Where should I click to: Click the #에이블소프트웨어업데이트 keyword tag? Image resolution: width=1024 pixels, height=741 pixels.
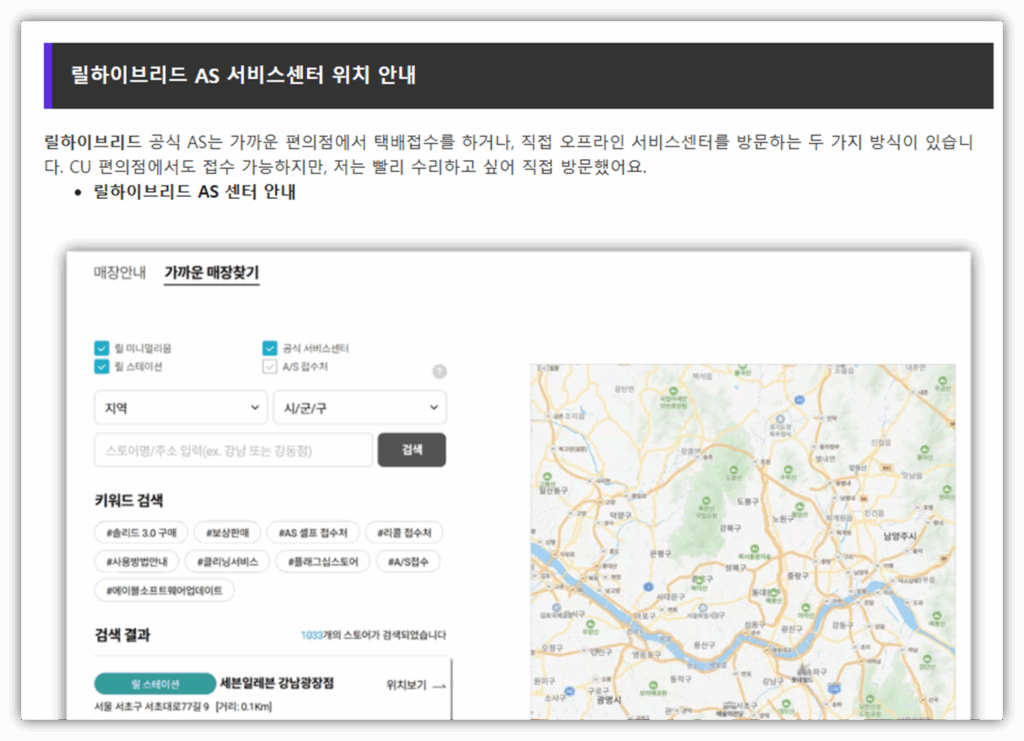coord(165,590)
